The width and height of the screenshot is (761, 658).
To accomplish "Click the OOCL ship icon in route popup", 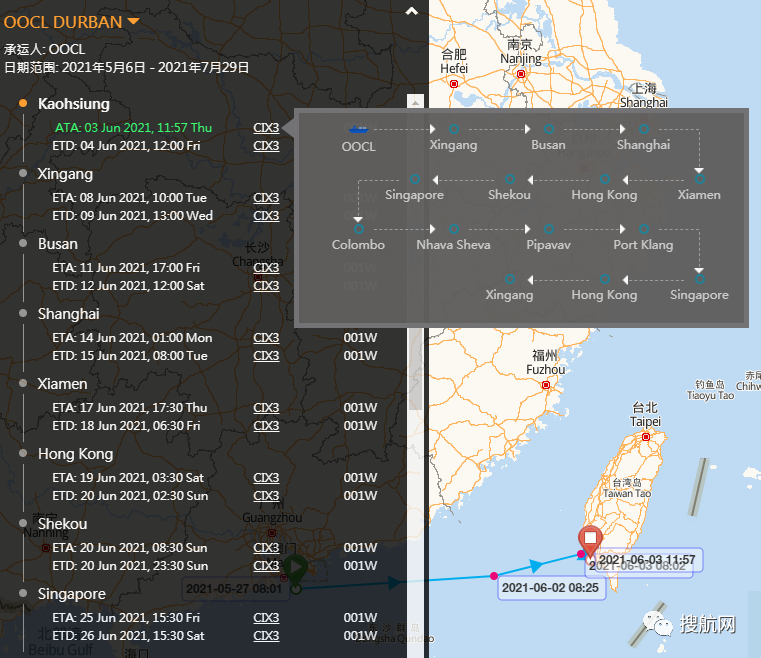I will [358, 129].
